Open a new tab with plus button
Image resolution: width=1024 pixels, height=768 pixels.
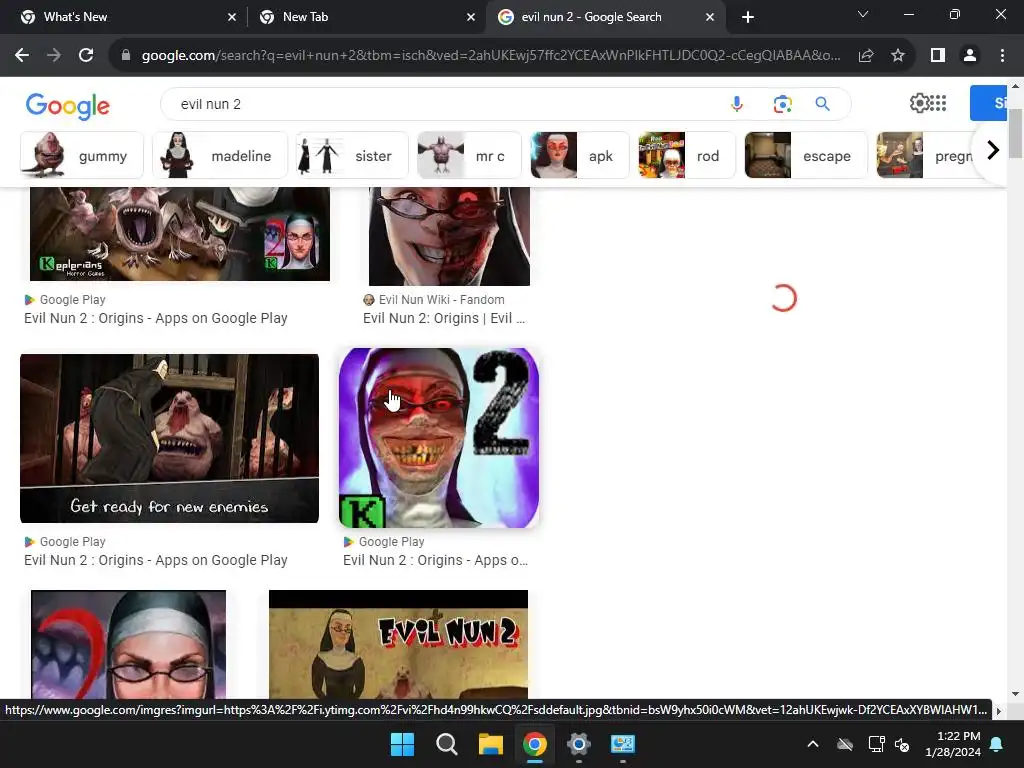pos(748,17)
